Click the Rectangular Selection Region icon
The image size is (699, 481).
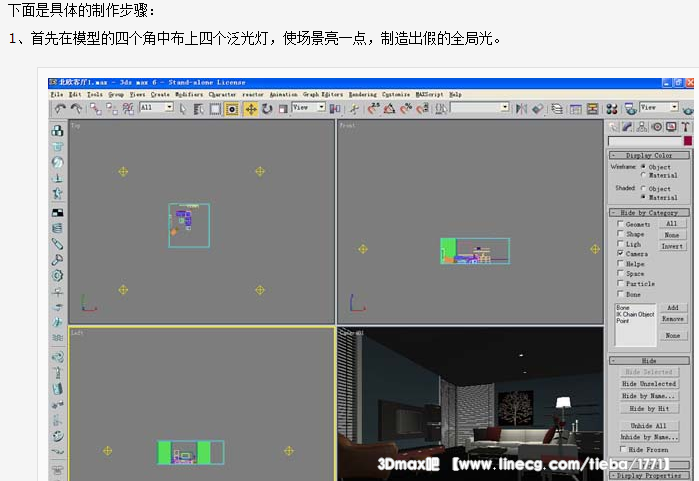click(x=215, y=109)
